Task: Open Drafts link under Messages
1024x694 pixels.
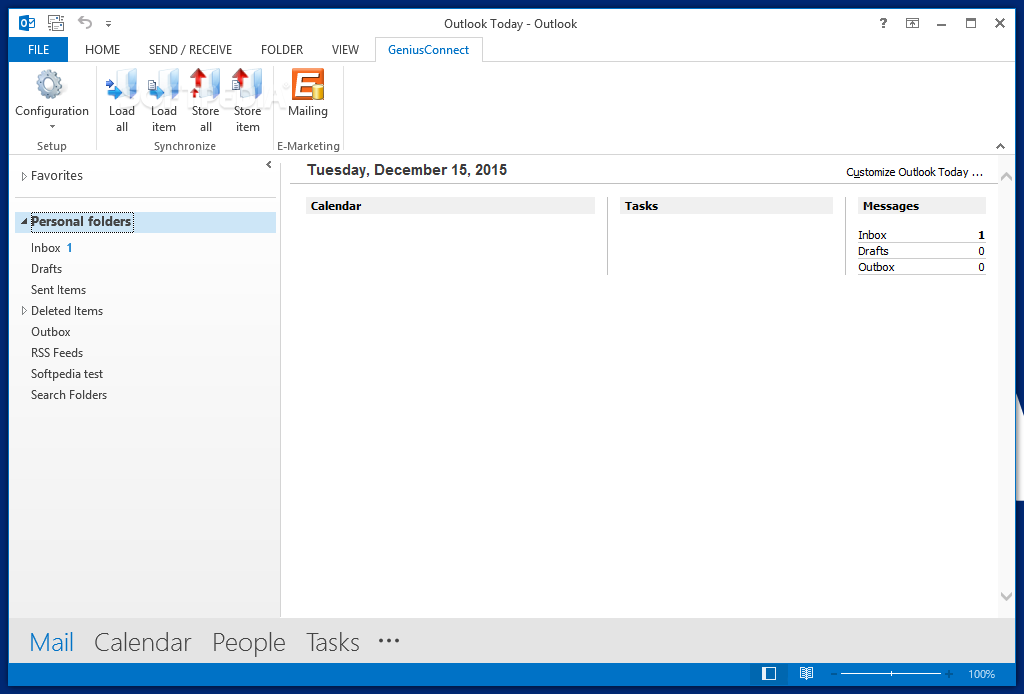Action: [x=873, y=251]
